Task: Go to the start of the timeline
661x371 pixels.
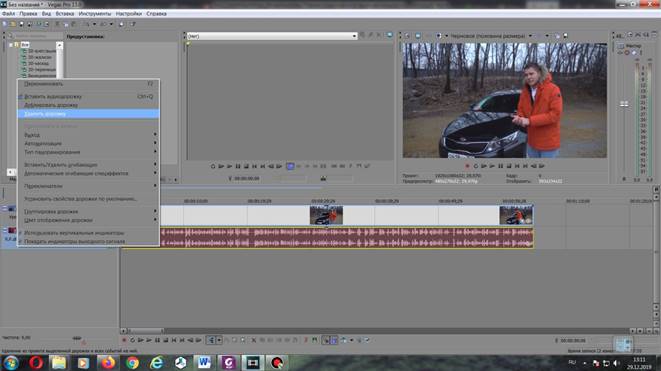Action: click(174, 340)
